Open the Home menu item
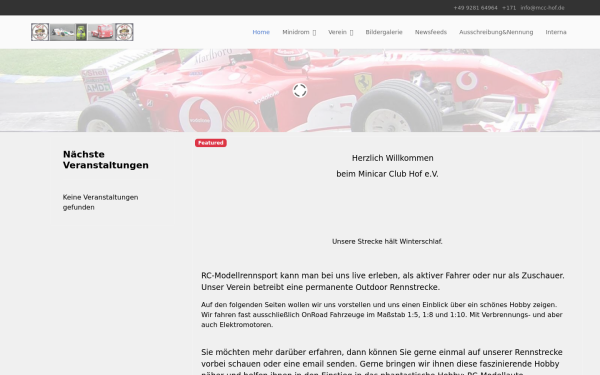Viewport: 600px width, 375px height. [x=261, y=32]
